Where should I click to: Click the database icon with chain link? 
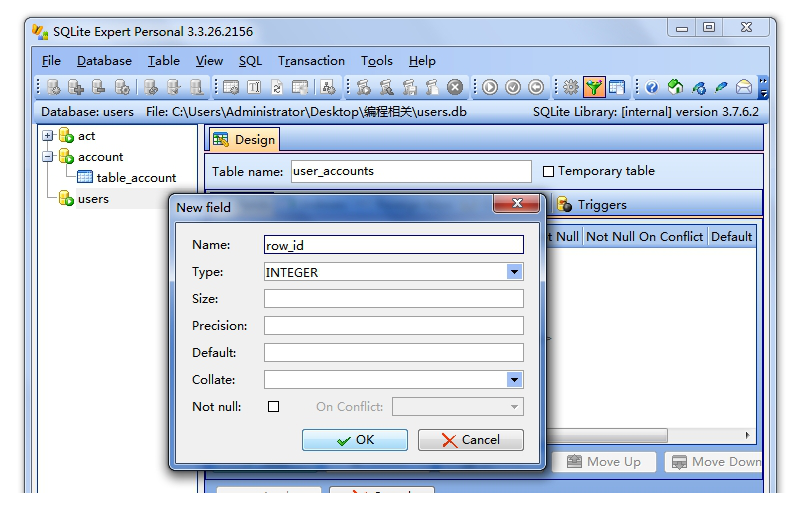pos(151,88)
